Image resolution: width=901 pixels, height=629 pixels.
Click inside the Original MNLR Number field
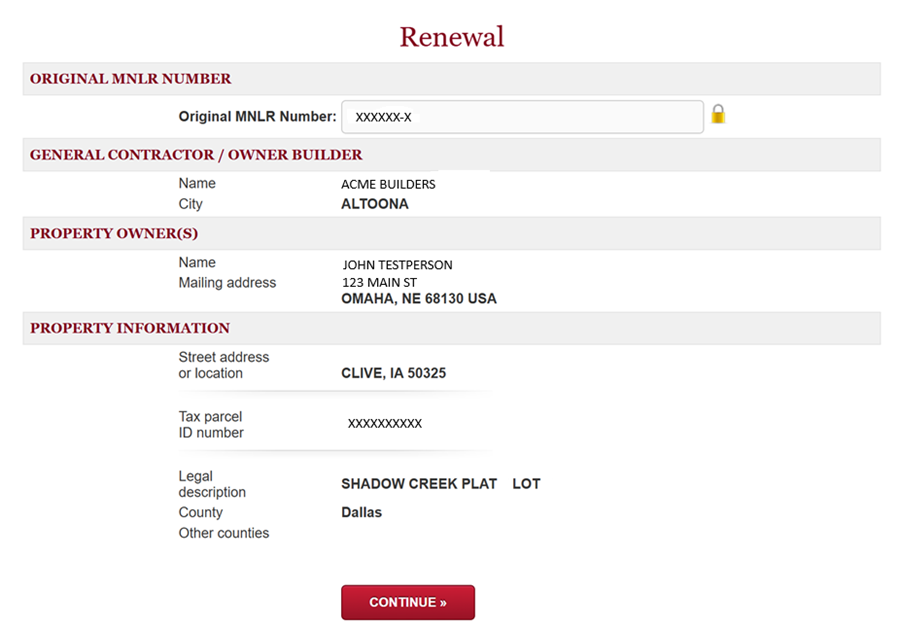click(520, 116)
